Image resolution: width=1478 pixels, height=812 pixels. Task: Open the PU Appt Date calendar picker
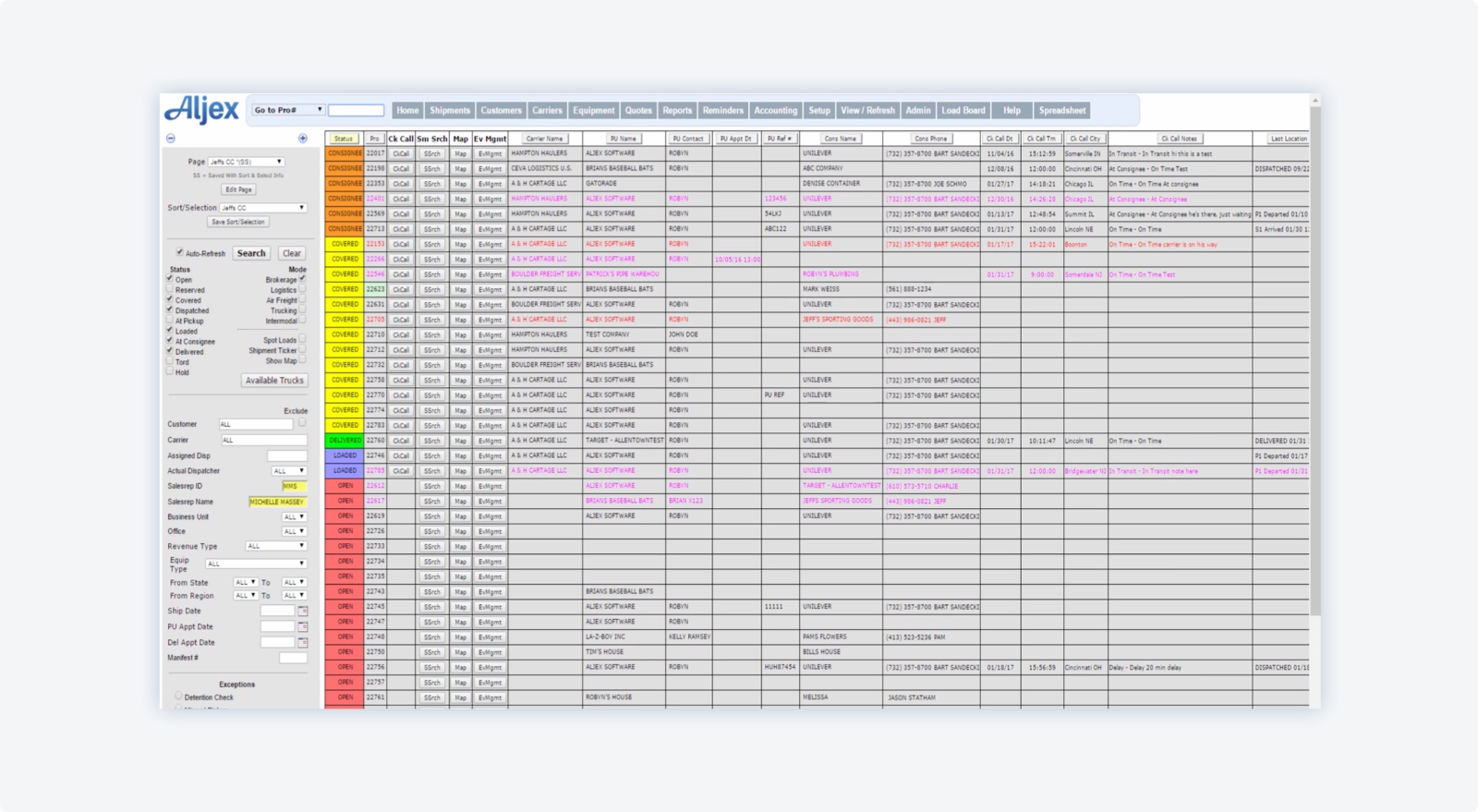click(302, 627)
